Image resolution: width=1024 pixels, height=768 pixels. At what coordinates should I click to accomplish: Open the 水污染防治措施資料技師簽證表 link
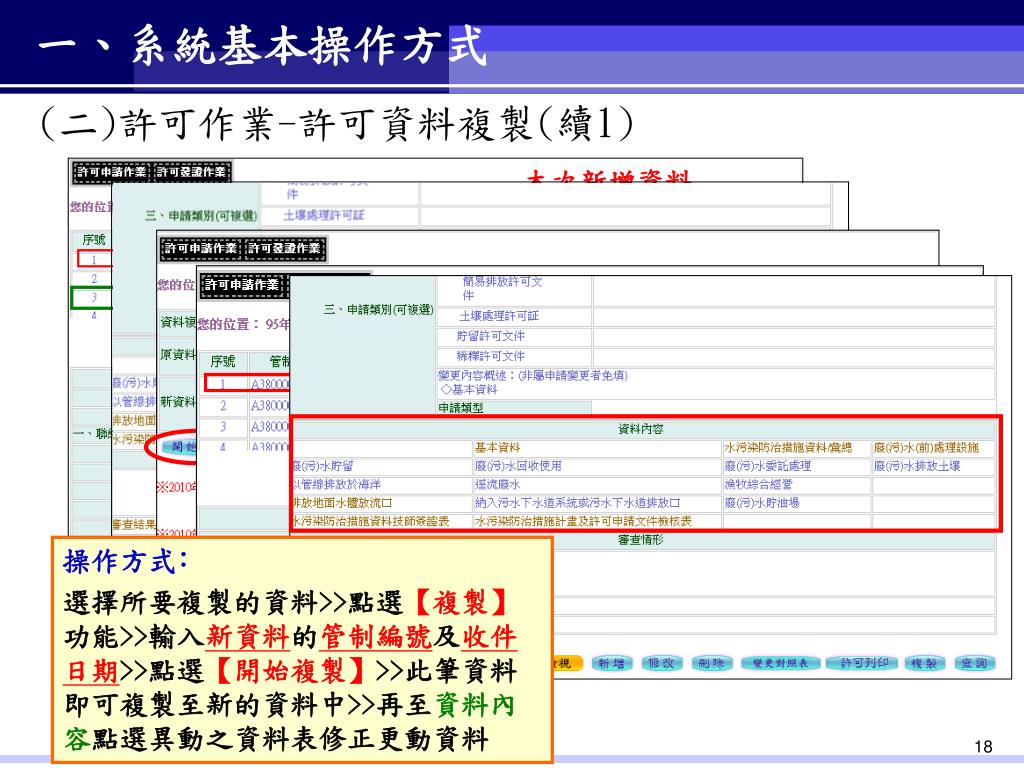pyautogui.click(x=371, y=520)
